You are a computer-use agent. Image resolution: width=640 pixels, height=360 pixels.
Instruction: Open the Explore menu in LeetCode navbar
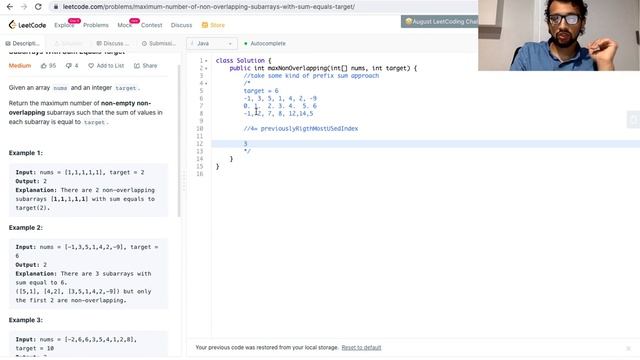pos(64,25)
